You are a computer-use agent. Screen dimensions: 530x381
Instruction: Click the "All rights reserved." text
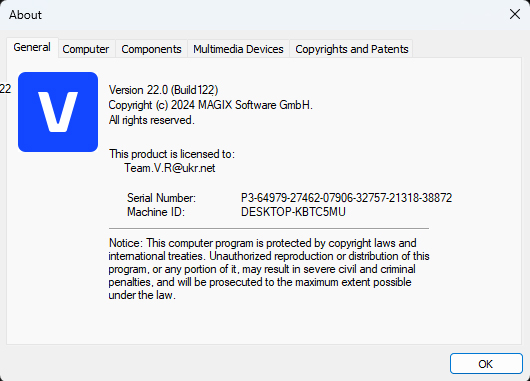[x=151, y=120]
